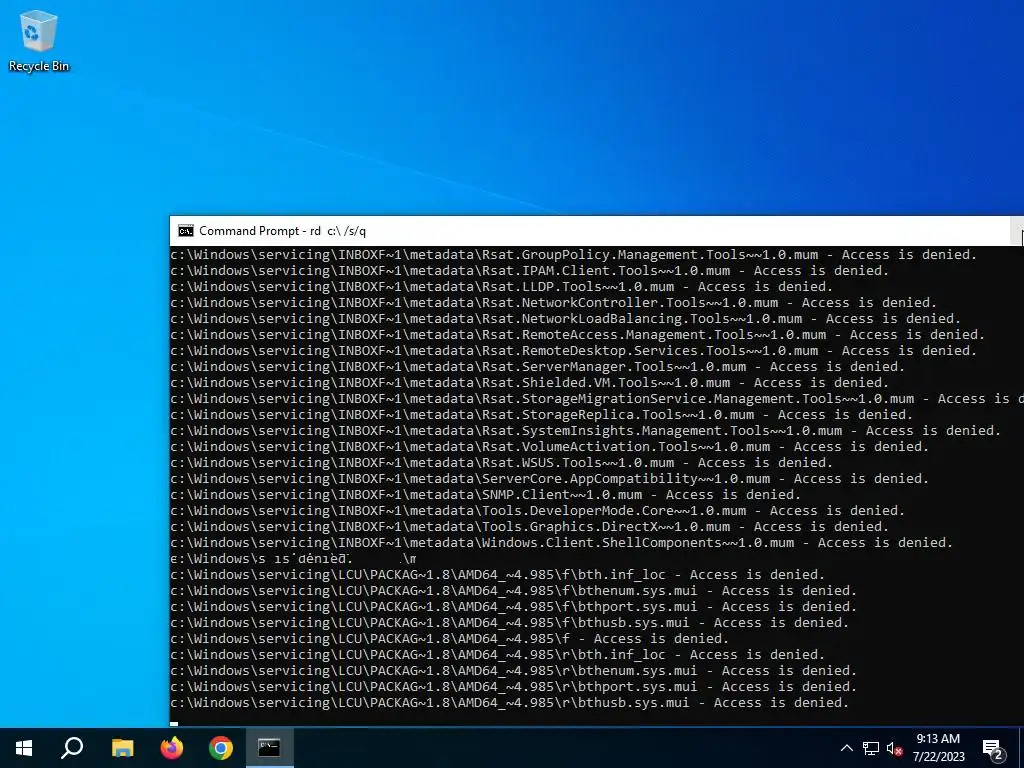The width and height of the screenshot is (1024, 768).
Task: Click the line with Windows.Client.ShellComponents
Action: click(x=562, y=543)
